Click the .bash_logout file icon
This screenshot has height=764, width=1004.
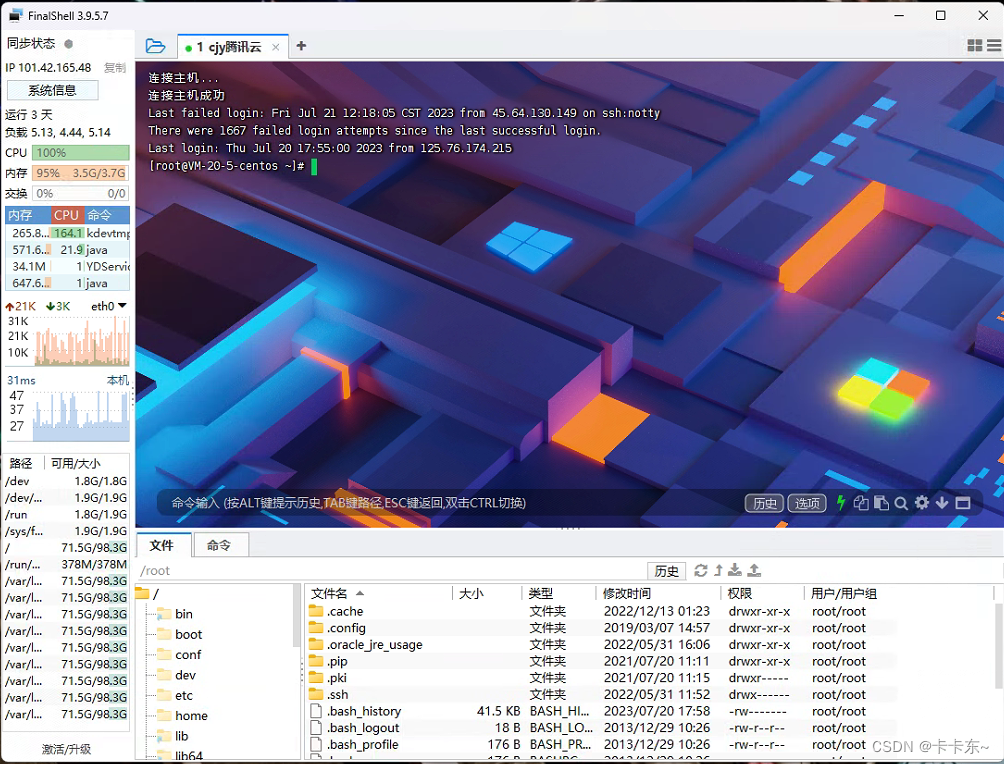316,727
